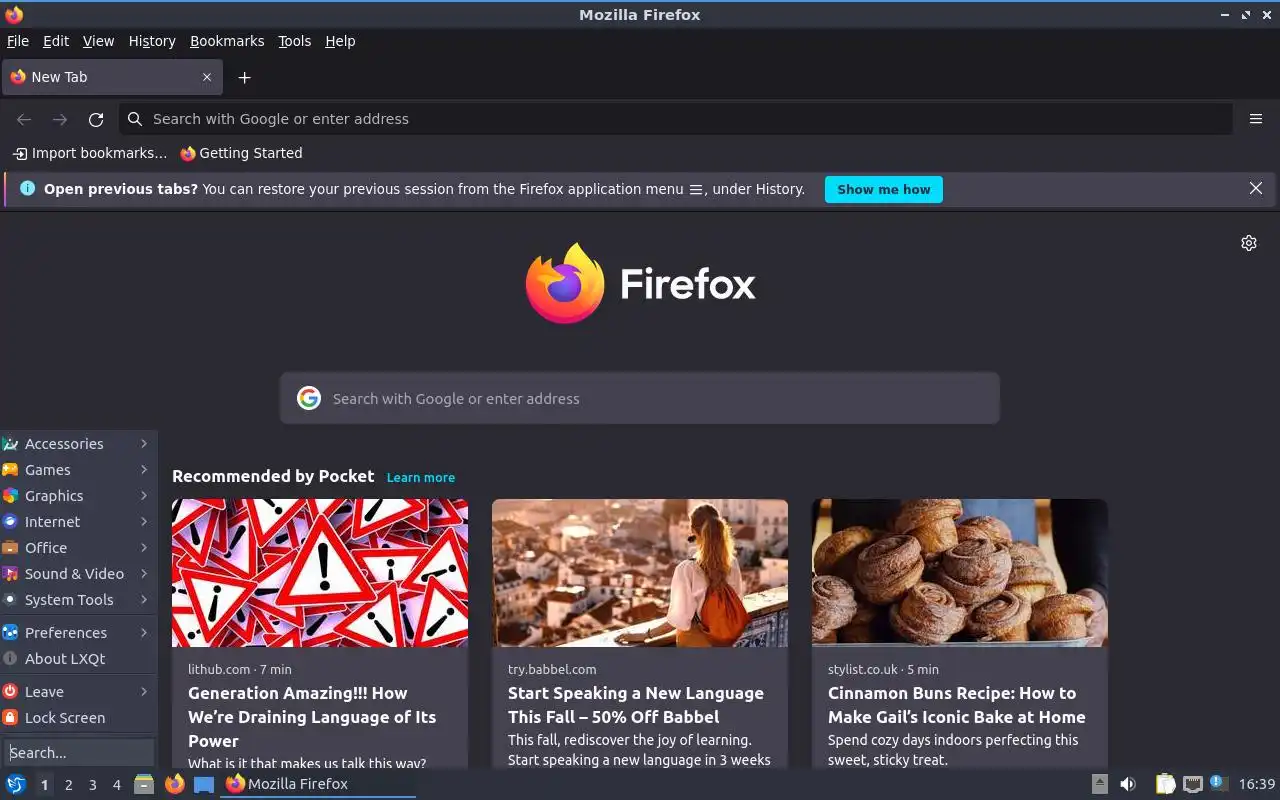This screenshot has width=1280, height=800.
Task: Click Mozilla Firefox taskbar window button
Action: (319, 784)
